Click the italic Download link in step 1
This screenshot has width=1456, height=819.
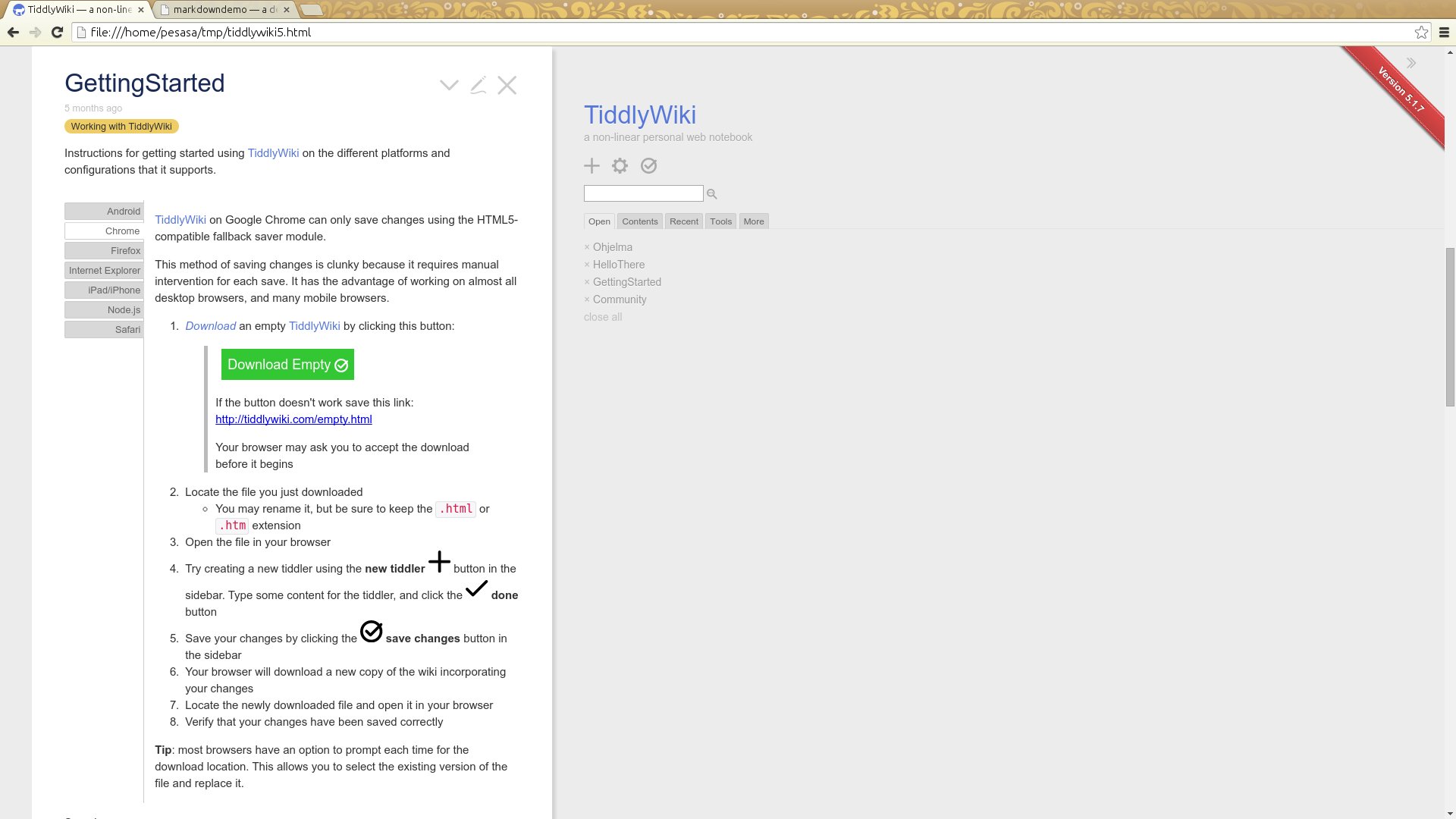[210, 326]
